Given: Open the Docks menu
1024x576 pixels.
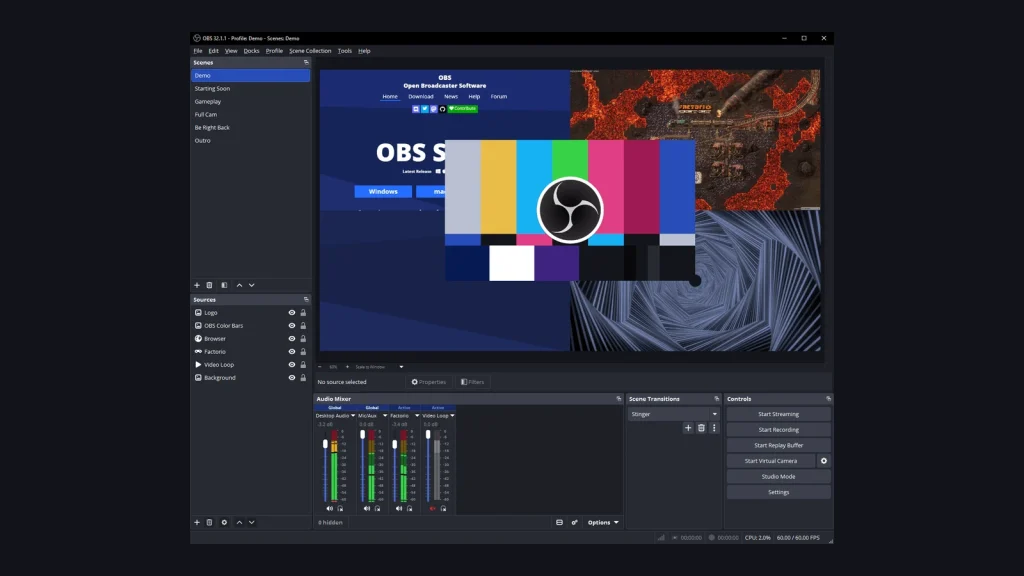Looking at the screenshot, I should (251, 51).
